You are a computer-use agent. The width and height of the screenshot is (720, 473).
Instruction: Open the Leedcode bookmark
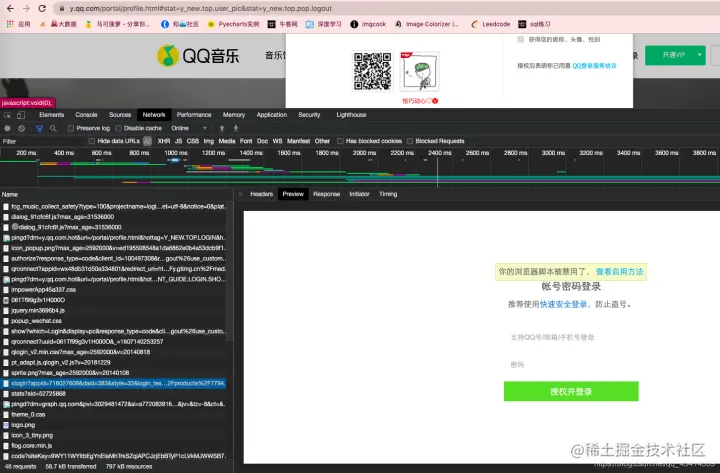(490, 24)
